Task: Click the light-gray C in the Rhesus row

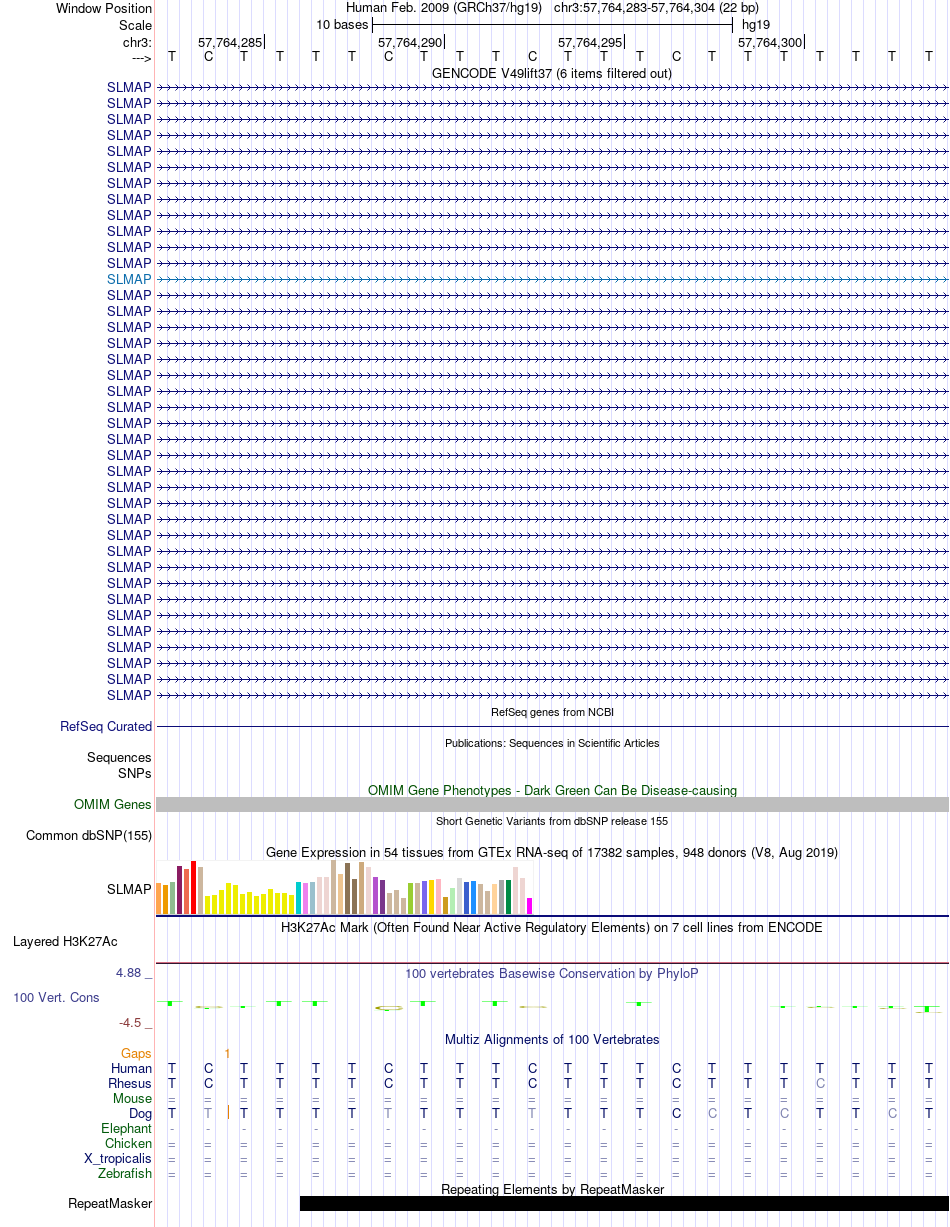Action: [x=820, y=1084]
